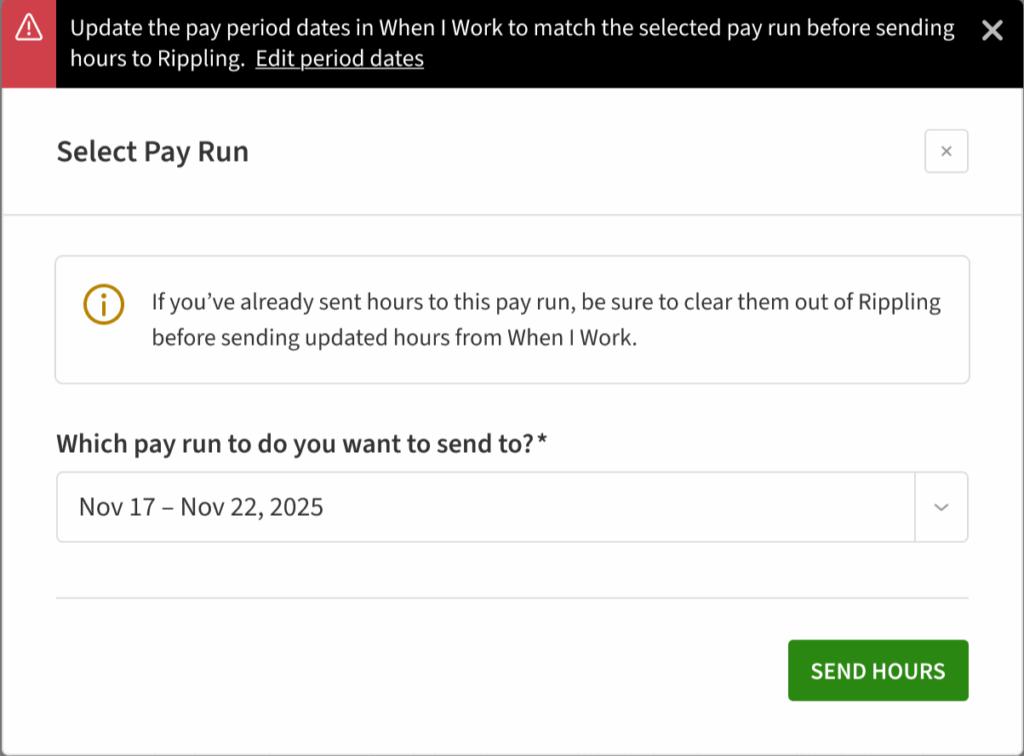The image size is (1024, 756).
Task: Click the "hours to Rippling." banner text
Action: [157, 58]
